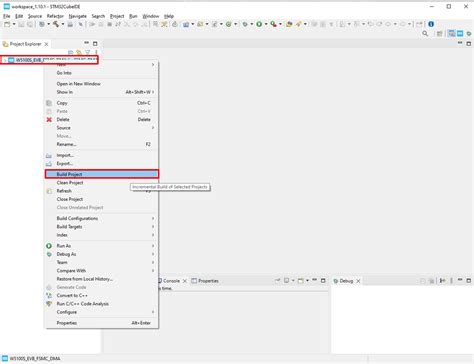The image size is (474, 364).
Task: Click the green target Launch icon
Action: (x=229, y=24)
